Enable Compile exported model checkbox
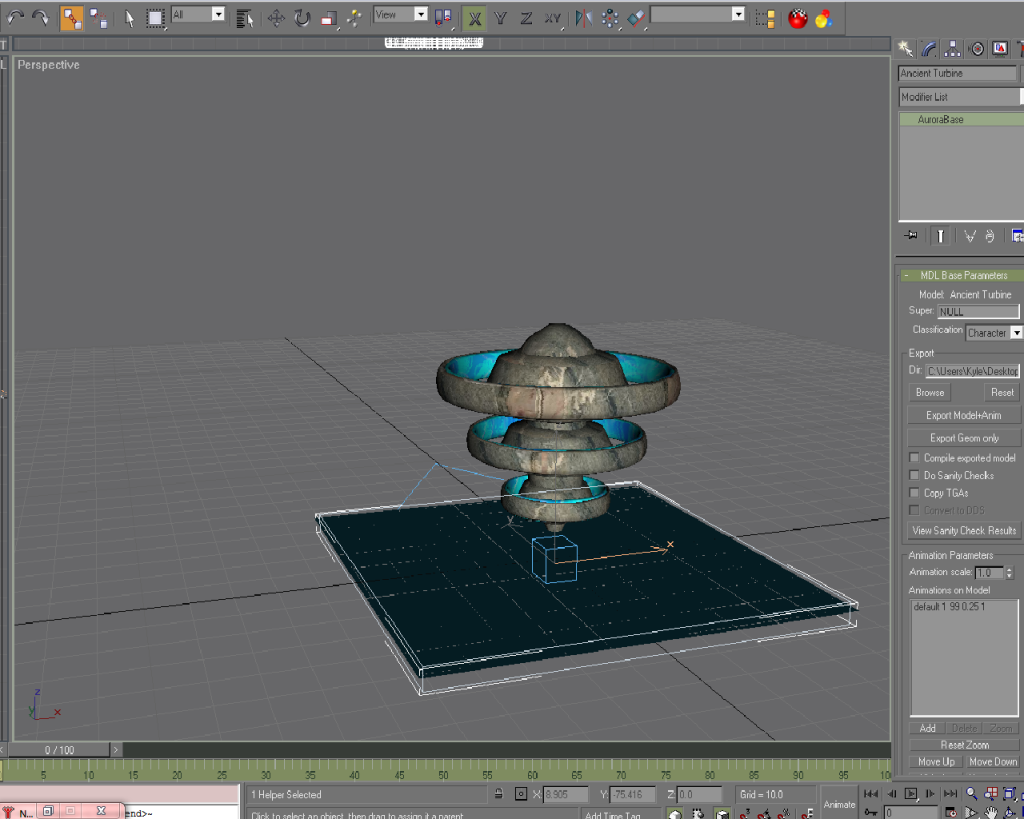The height and width of the screenshot is (819, 1024). click(914, 458)
